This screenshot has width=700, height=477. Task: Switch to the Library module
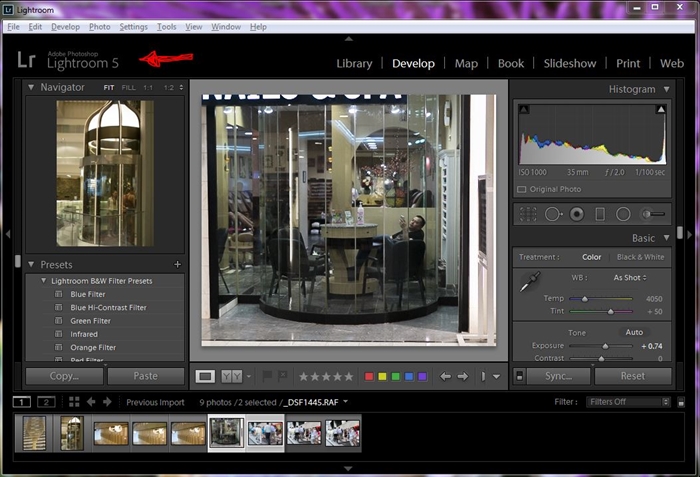(x=354, y=63)
